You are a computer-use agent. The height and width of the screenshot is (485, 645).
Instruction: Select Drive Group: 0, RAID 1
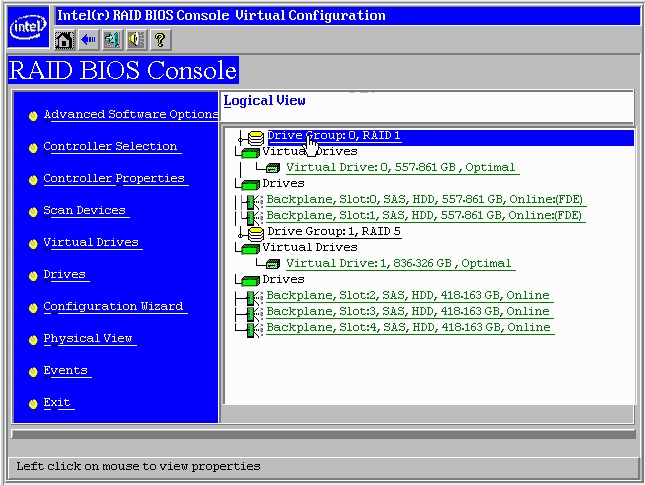coord(334,136)
